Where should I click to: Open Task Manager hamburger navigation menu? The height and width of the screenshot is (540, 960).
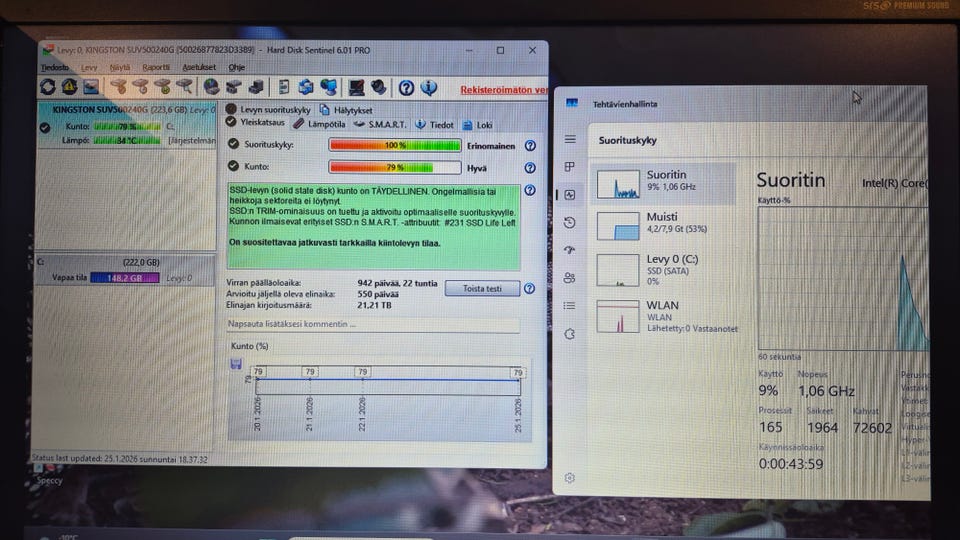[570, 139]
